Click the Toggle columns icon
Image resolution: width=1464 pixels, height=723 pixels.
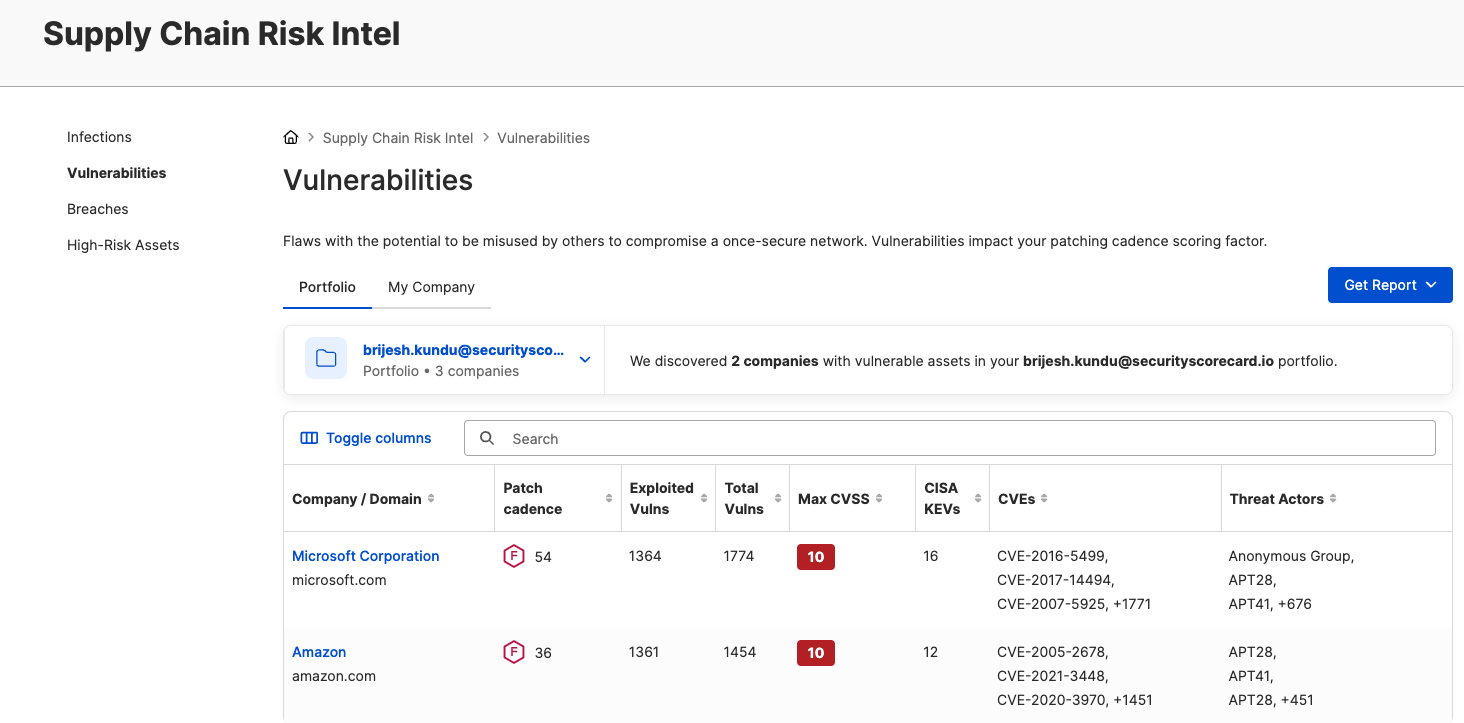point(309,438)
